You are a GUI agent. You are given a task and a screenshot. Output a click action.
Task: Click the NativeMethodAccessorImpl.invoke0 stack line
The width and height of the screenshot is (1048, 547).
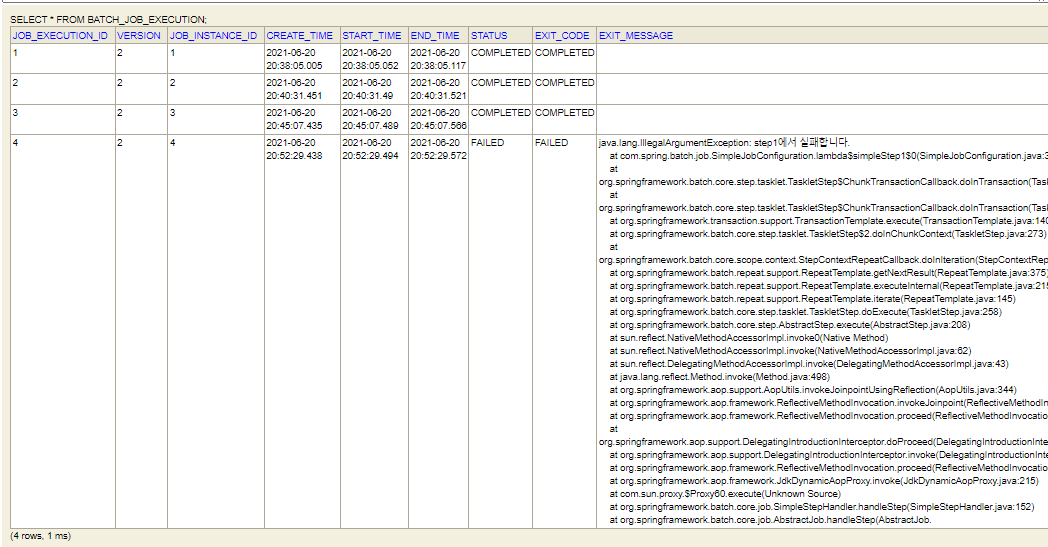749,338
